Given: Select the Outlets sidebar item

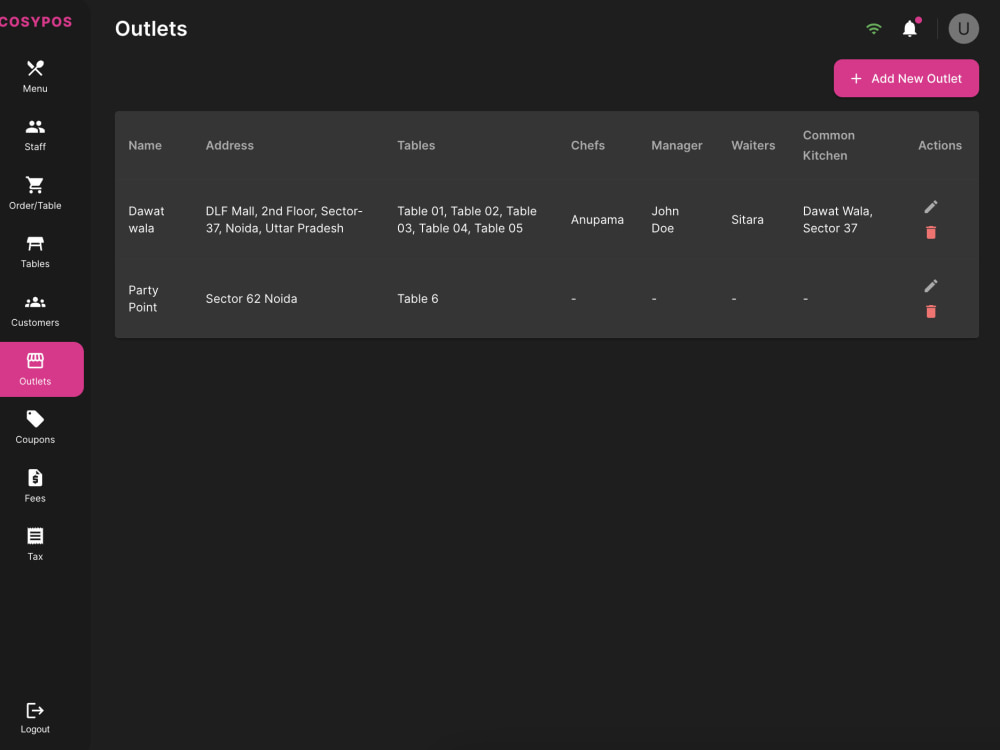Looking at the screenshot, I should 40,369.
